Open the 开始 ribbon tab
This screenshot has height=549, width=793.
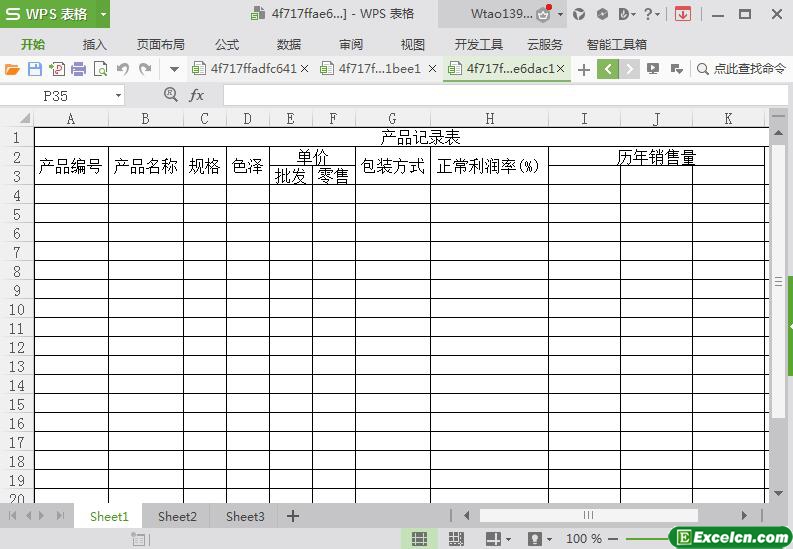(x=33, y=44)
